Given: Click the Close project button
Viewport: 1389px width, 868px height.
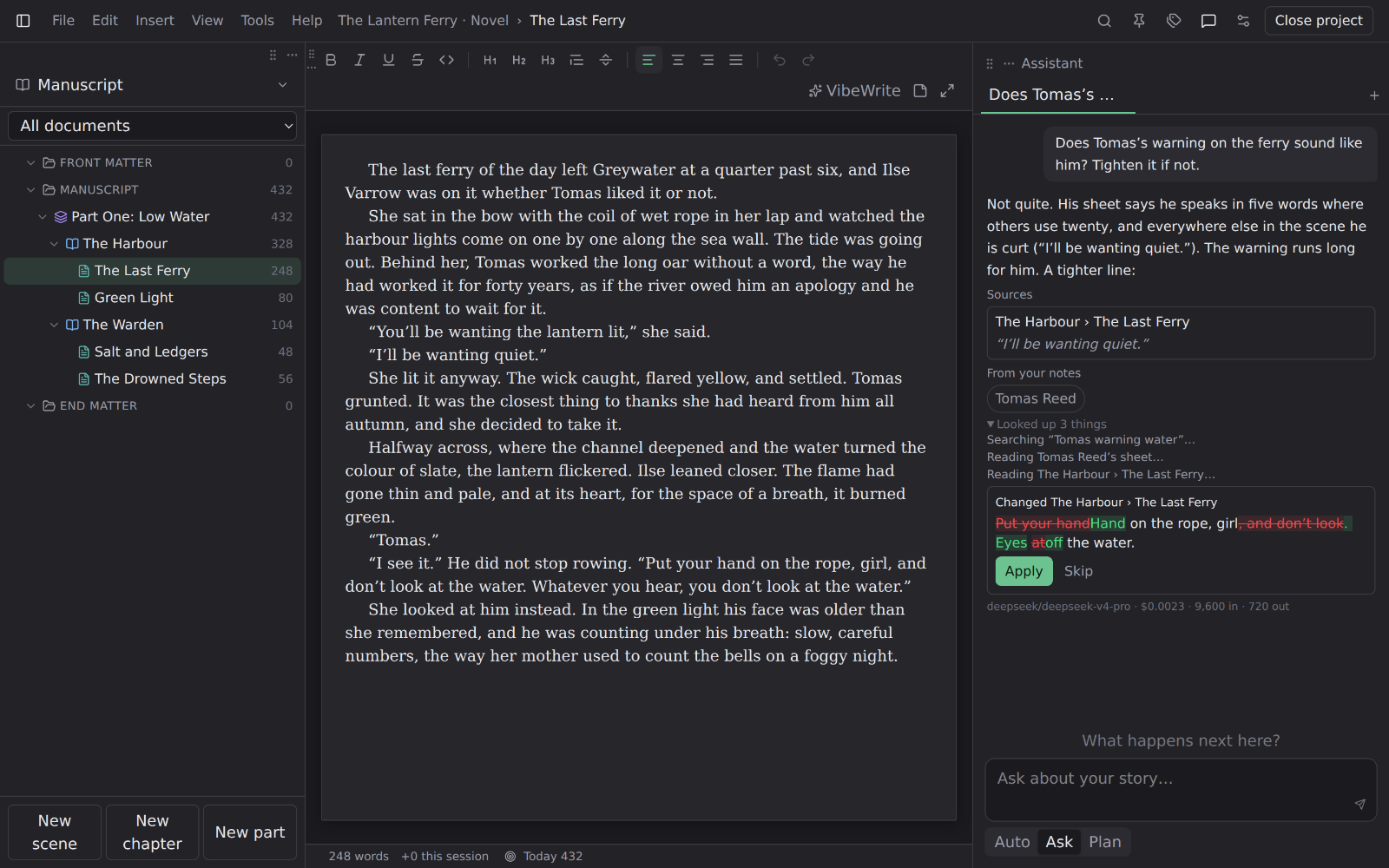Looking at the screenshot, I should pyautogui.click(x=1319, y=21).
